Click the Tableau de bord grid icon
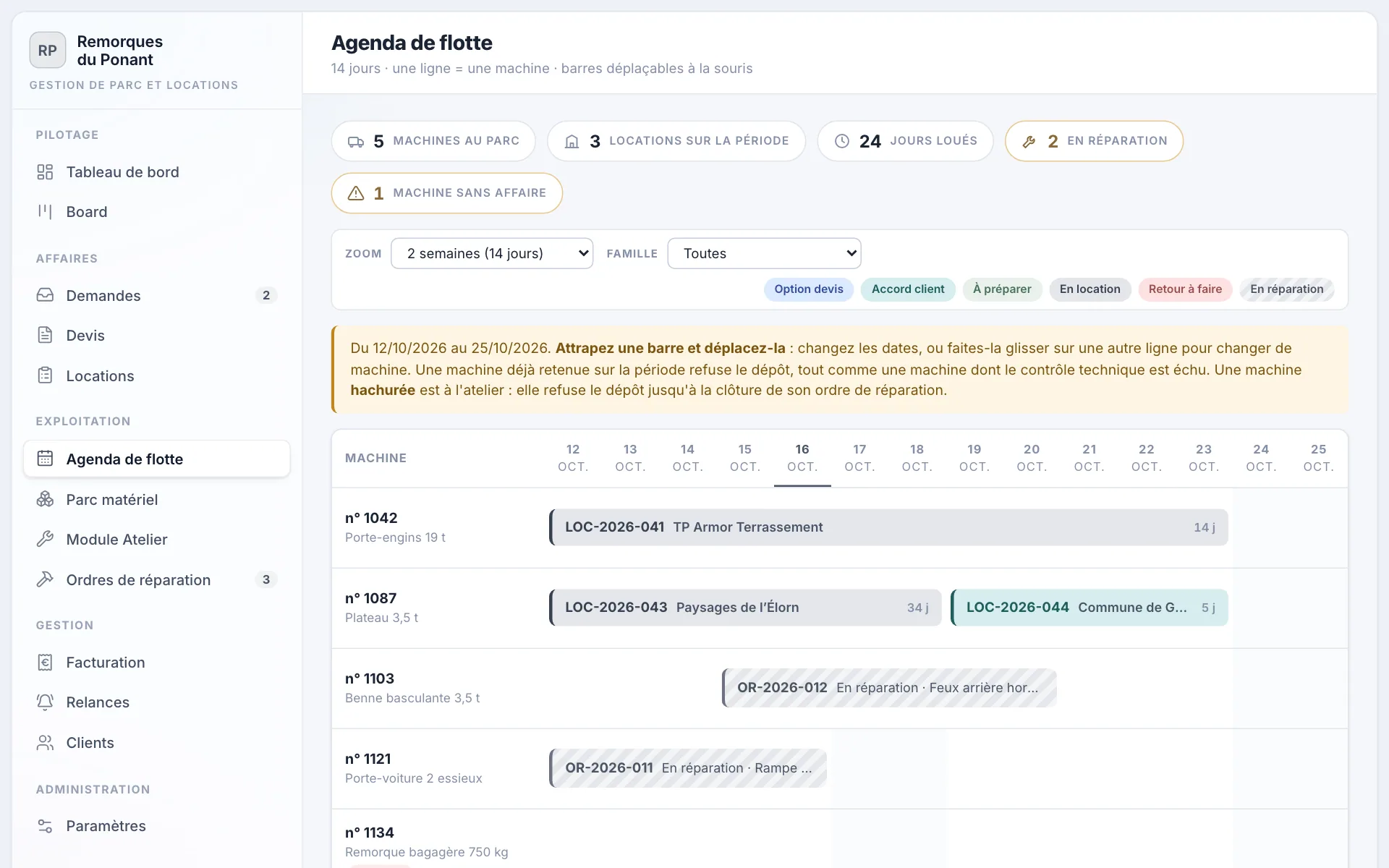 click(x=45, y=172)
